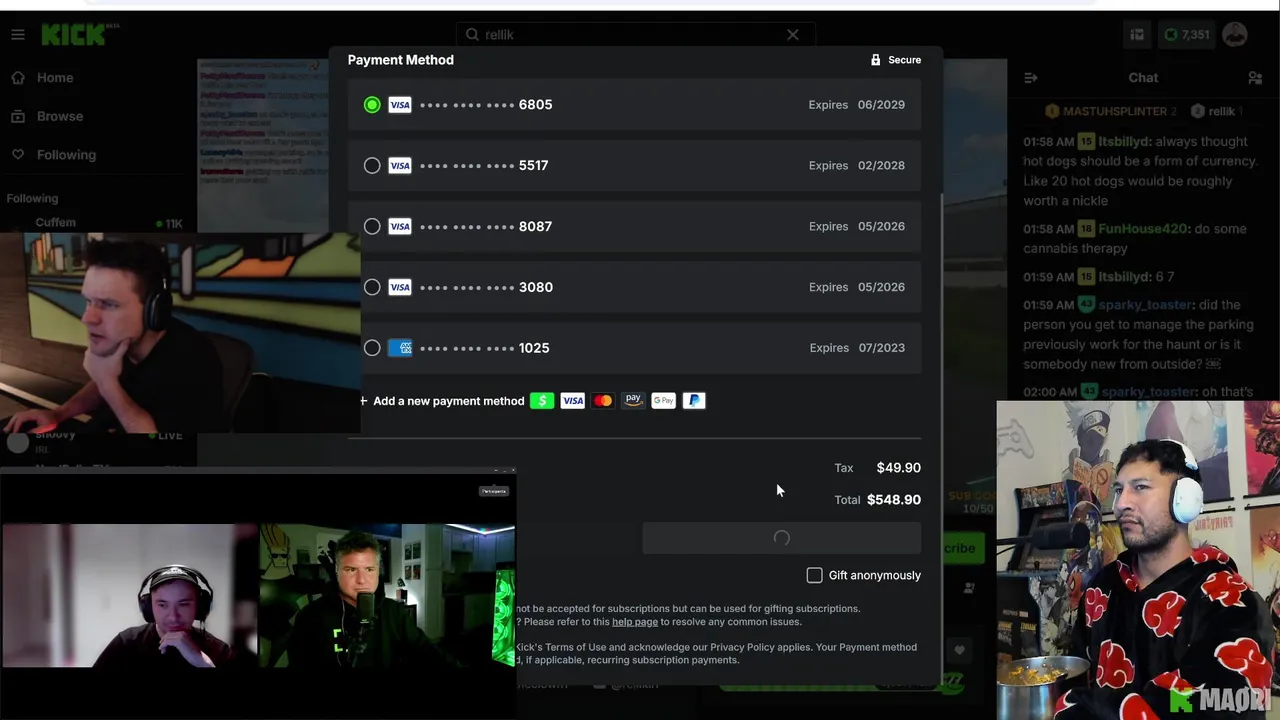This screenshot has height=720, width=1280.
Task: Open the 7,351 points balance
Action: (x=1187, y=35)
